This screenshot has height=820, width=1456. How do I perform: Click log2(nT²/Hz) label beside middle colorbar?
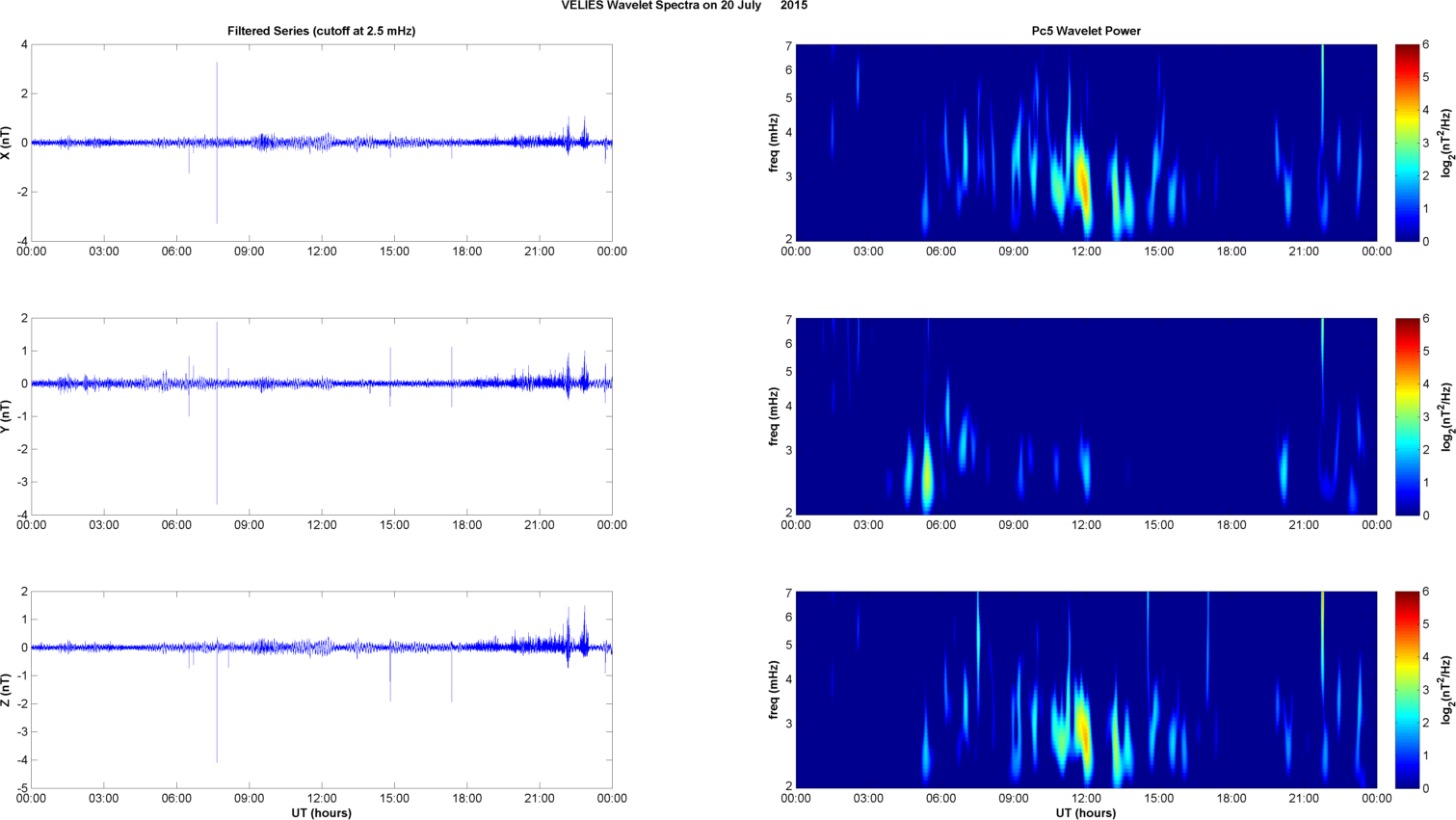click(1446, 416)
